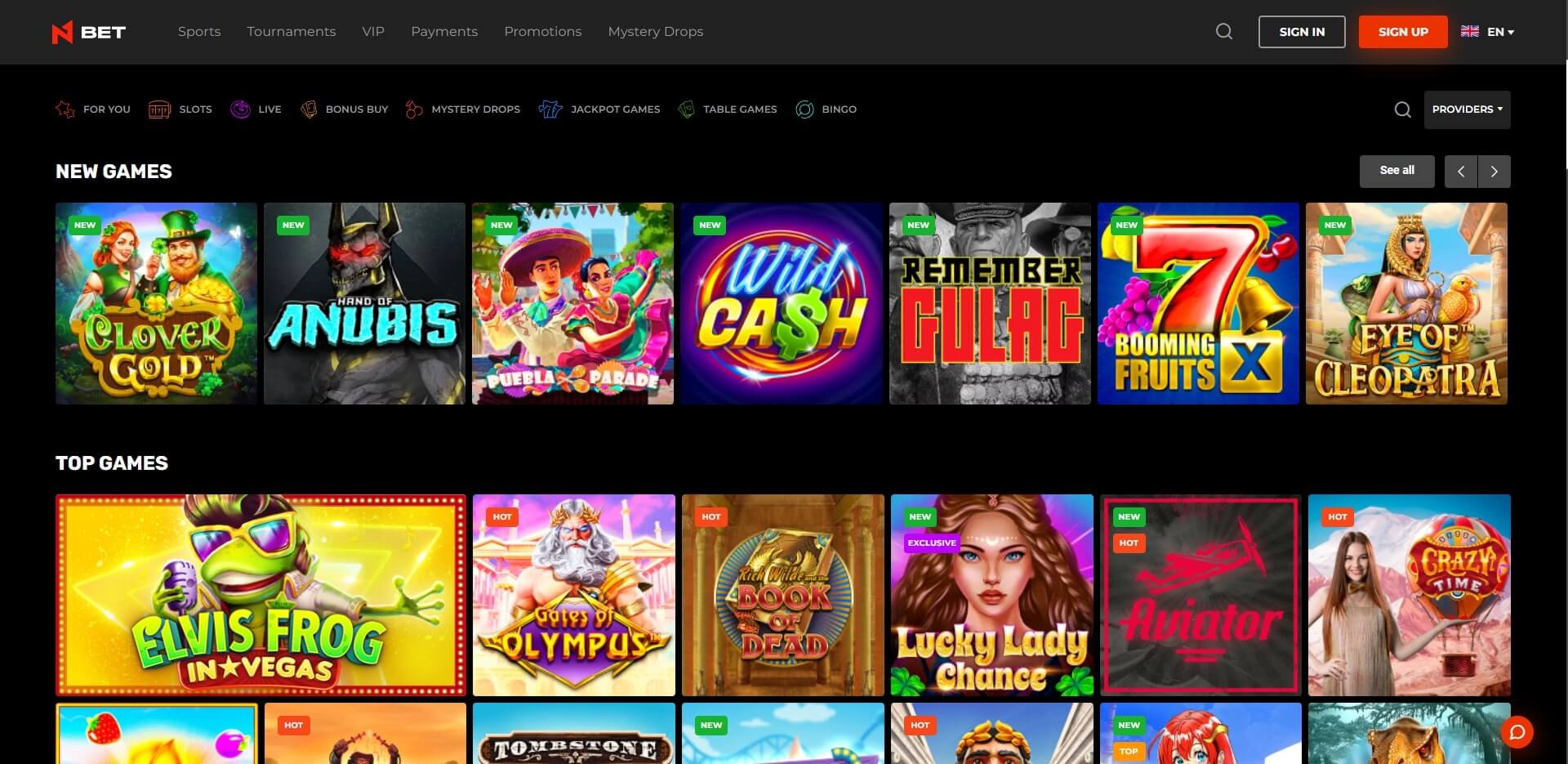1568x764 pixels.
Task: Open the live chat bubble
Action: coord(1517,733)
